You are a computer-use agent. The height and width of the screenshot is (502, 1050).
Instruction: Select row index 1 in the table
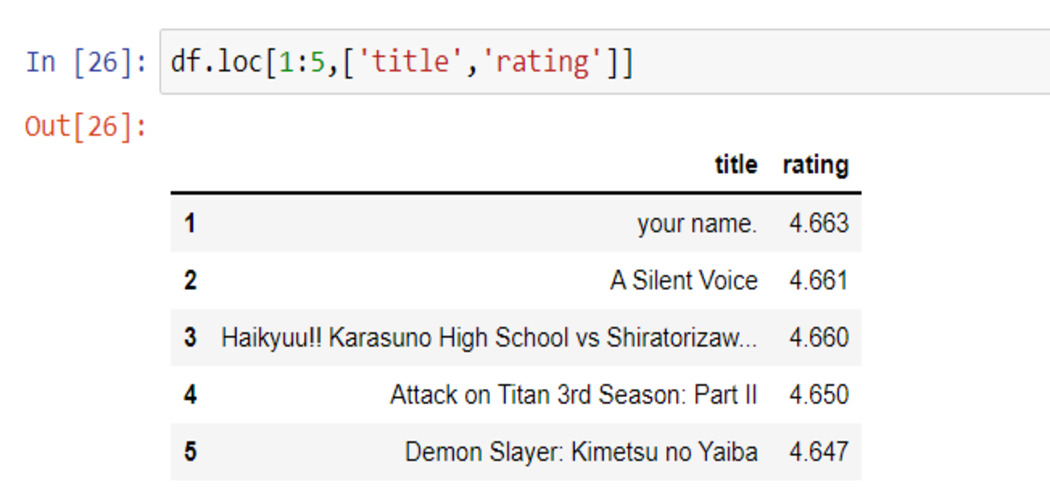[190, 224]
